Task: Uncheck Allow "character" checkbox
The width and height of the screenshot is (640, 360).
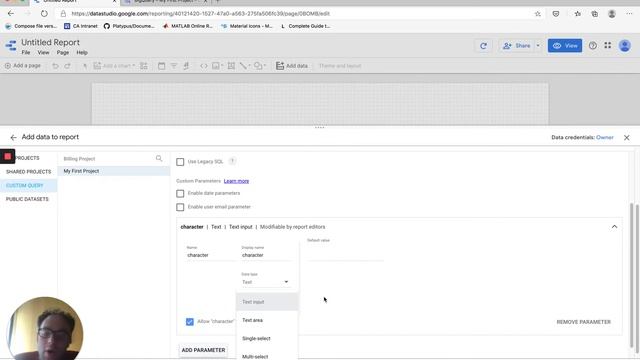Action: pos(190,322)
